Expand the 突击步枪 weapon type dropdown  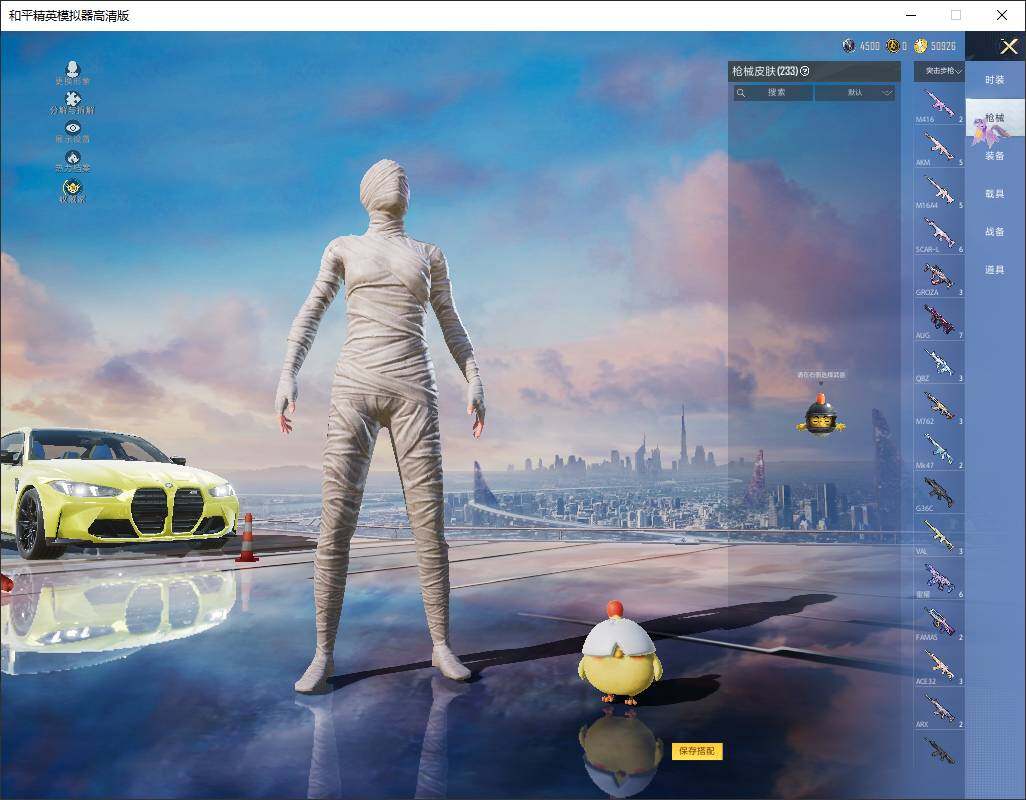tap(940, 71)
